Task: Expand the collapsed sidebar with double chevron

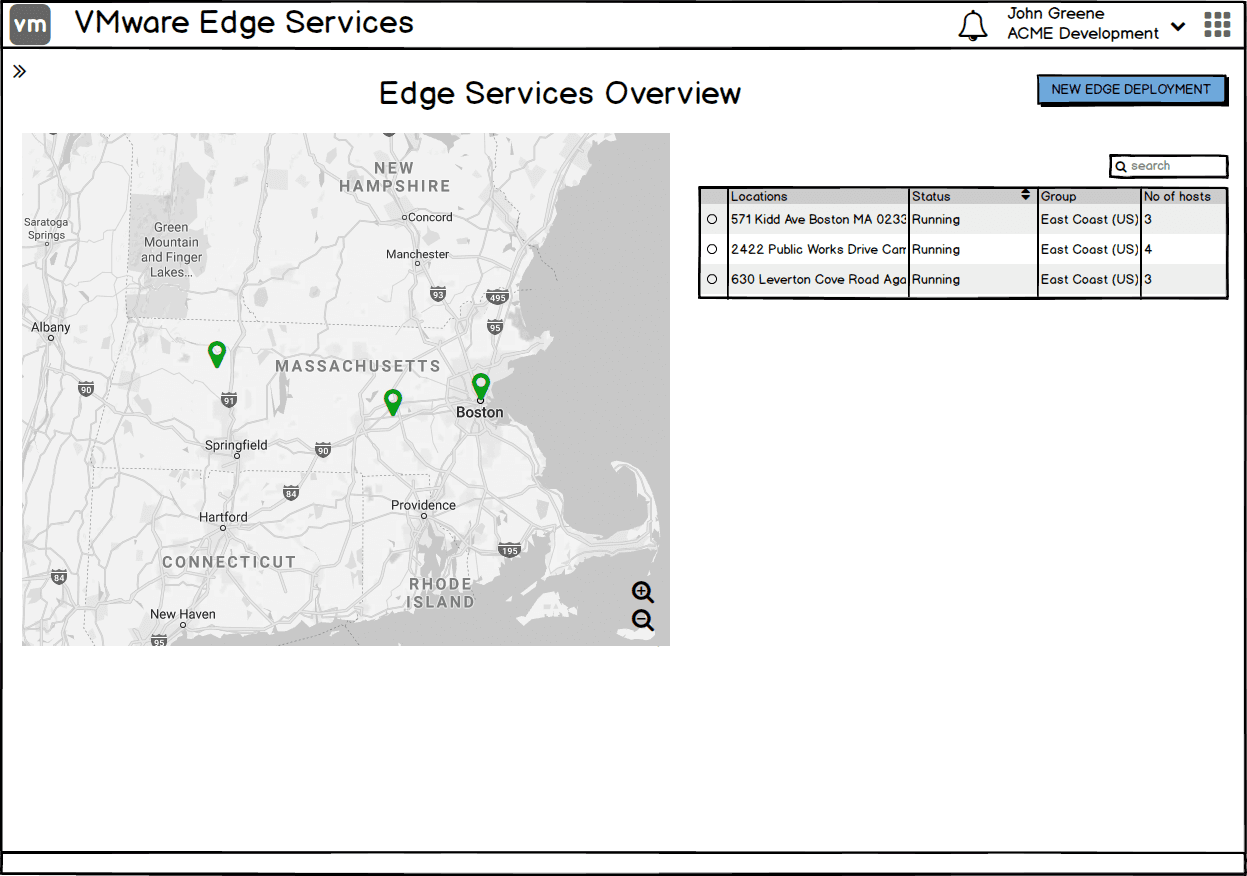Action: (x=19, y=71)
